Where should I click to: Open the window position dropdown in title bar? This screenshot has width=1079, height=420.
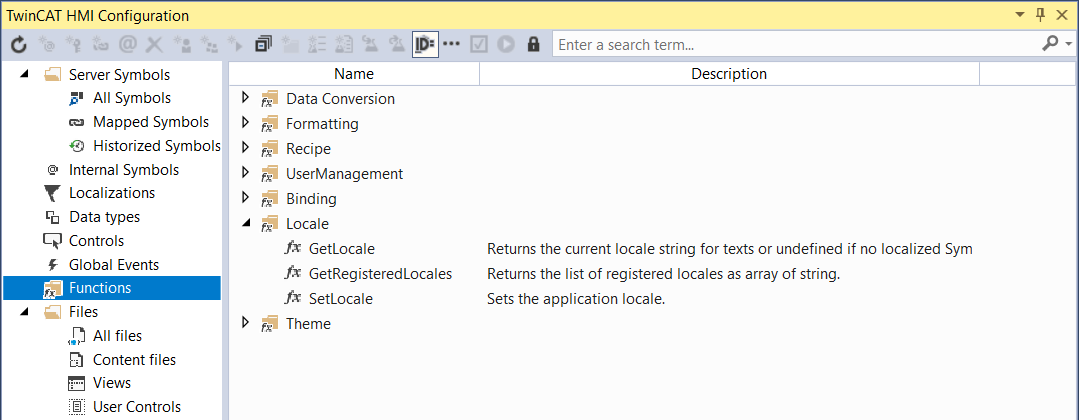[x=1020, y=15]
